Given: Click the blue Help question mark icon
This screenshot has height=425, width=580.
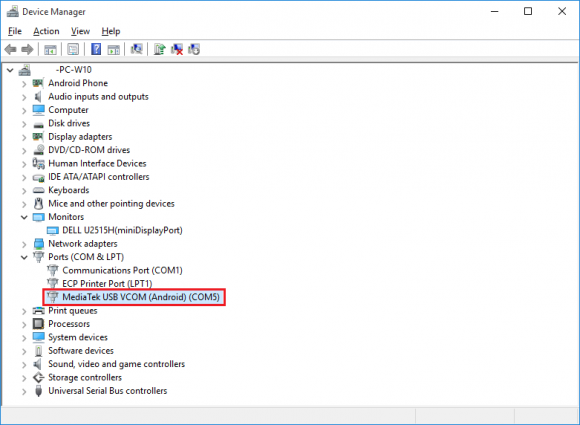Looking at the screenshot, I should 96,49.
